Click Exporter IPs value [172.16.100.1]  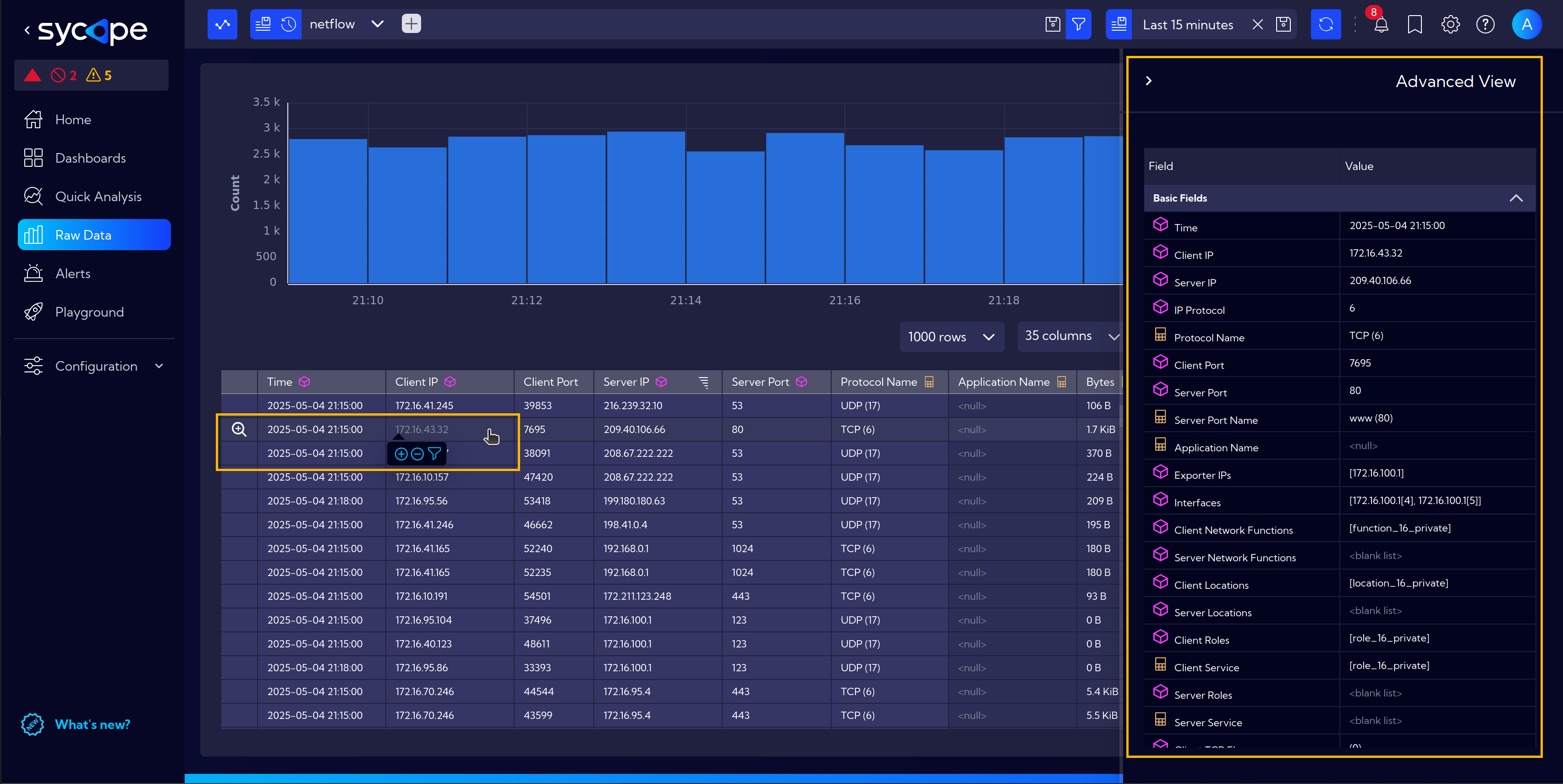[x=1376, y=473]
